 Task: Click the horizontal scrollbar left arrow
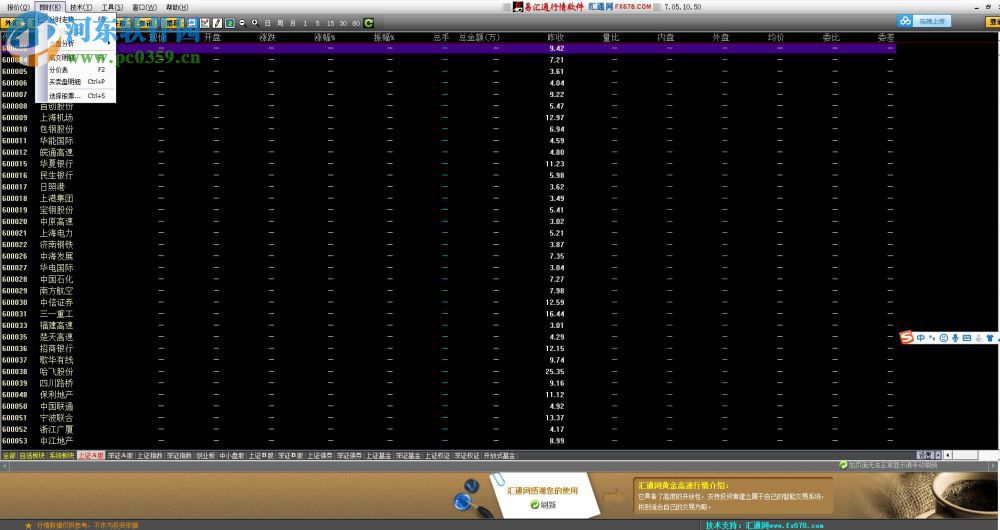point(948,455)
